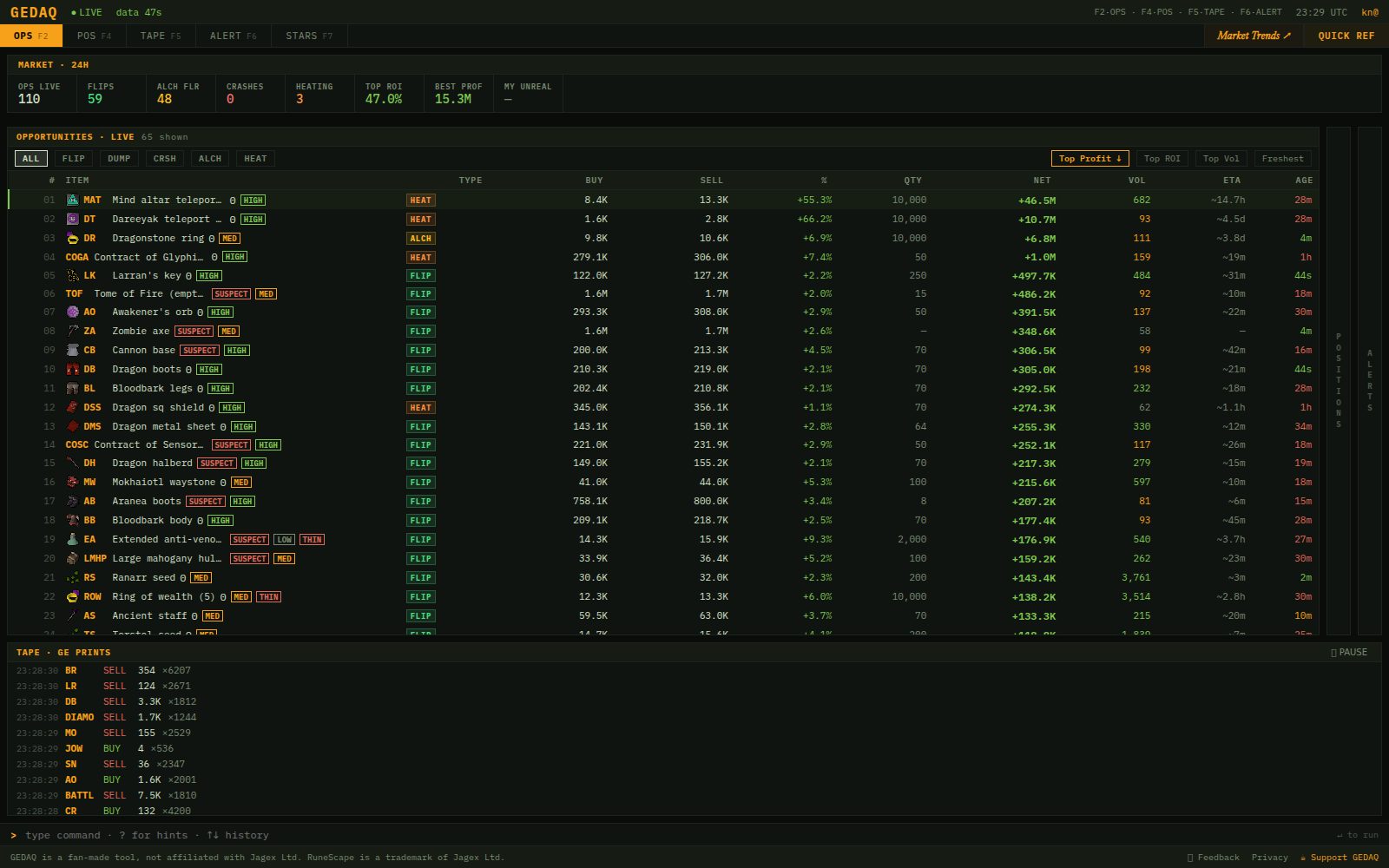Click the Dragonstone ring item icon
The image size is (1389, 868).
[73, 238]
